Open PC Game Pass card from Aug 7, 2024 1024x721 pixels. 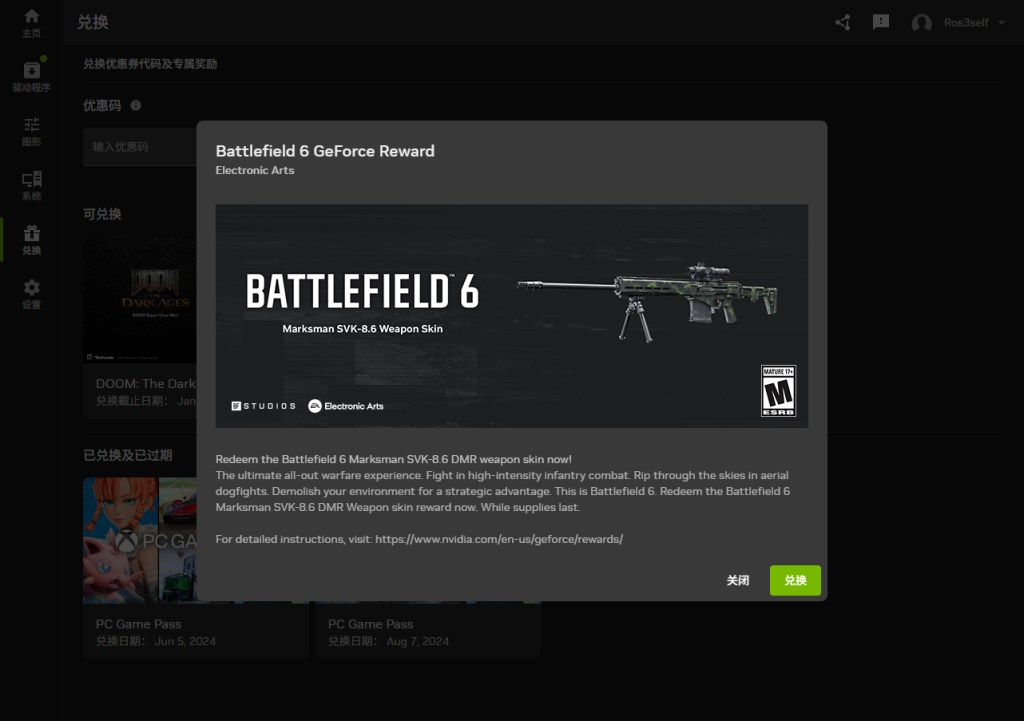[428, 632]
